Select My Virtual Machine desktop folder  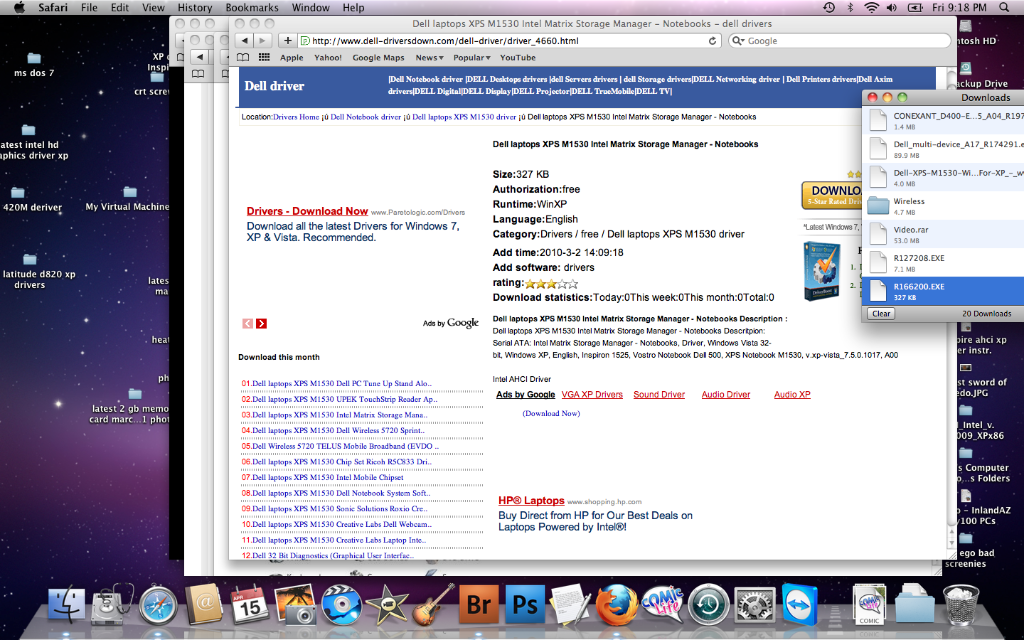[x=127, y=199]
